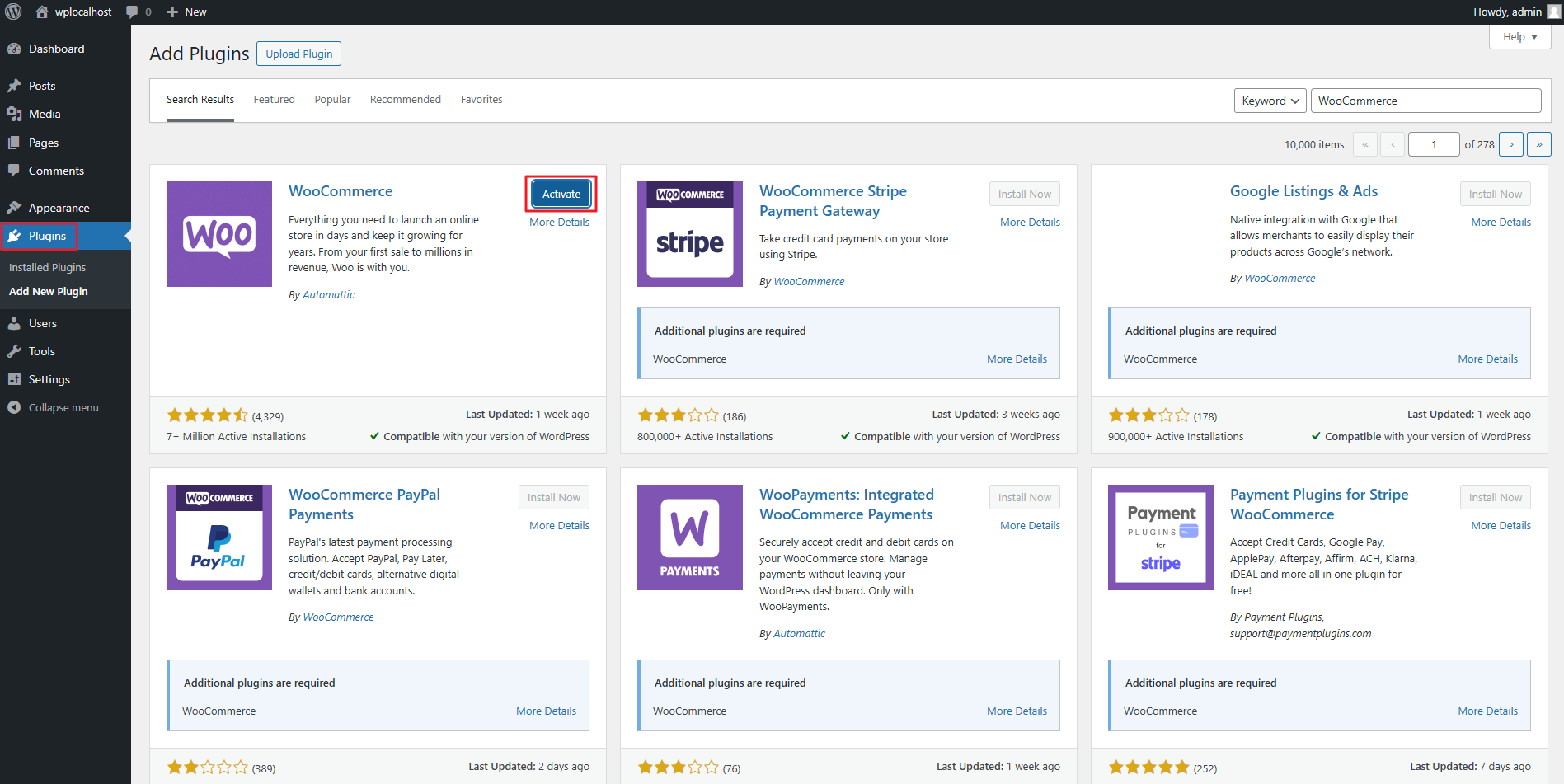Screen dimensions: 1564x784
Task: Click the Upload Plugin button
Action: point(298,54)
